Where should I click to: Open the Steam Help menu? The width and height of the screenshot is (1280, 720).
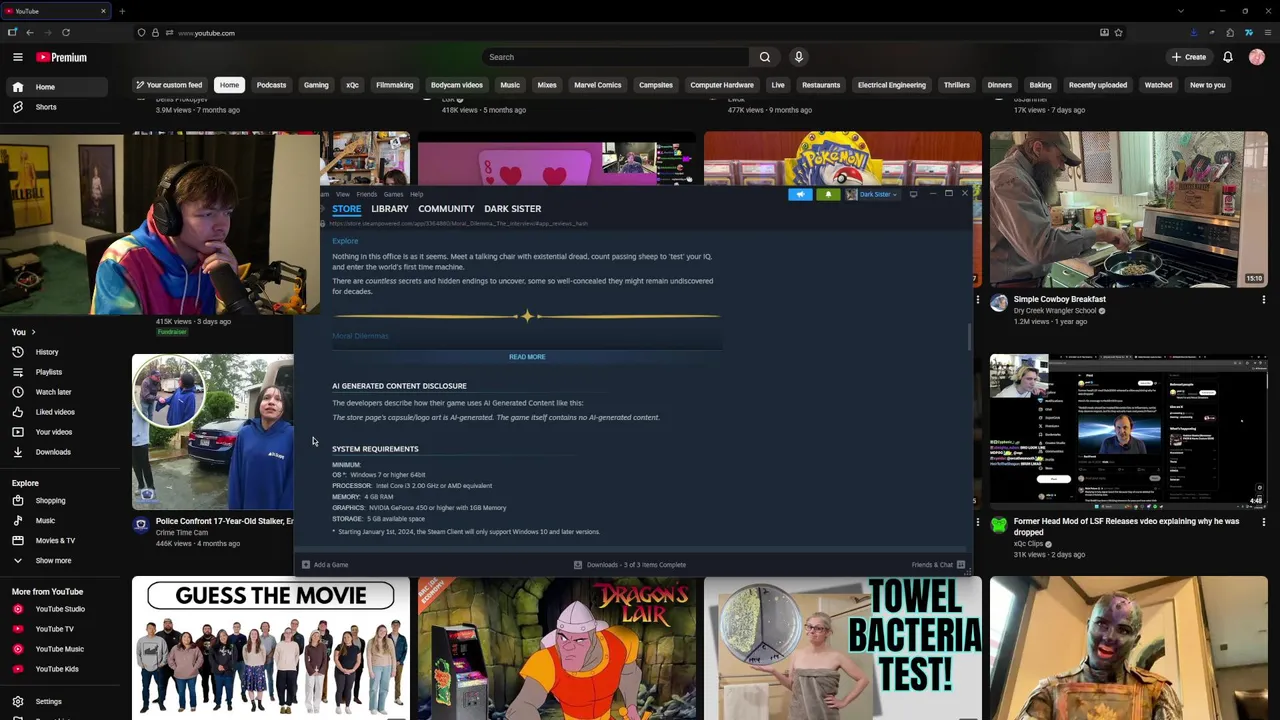click(x=416, y=194)
